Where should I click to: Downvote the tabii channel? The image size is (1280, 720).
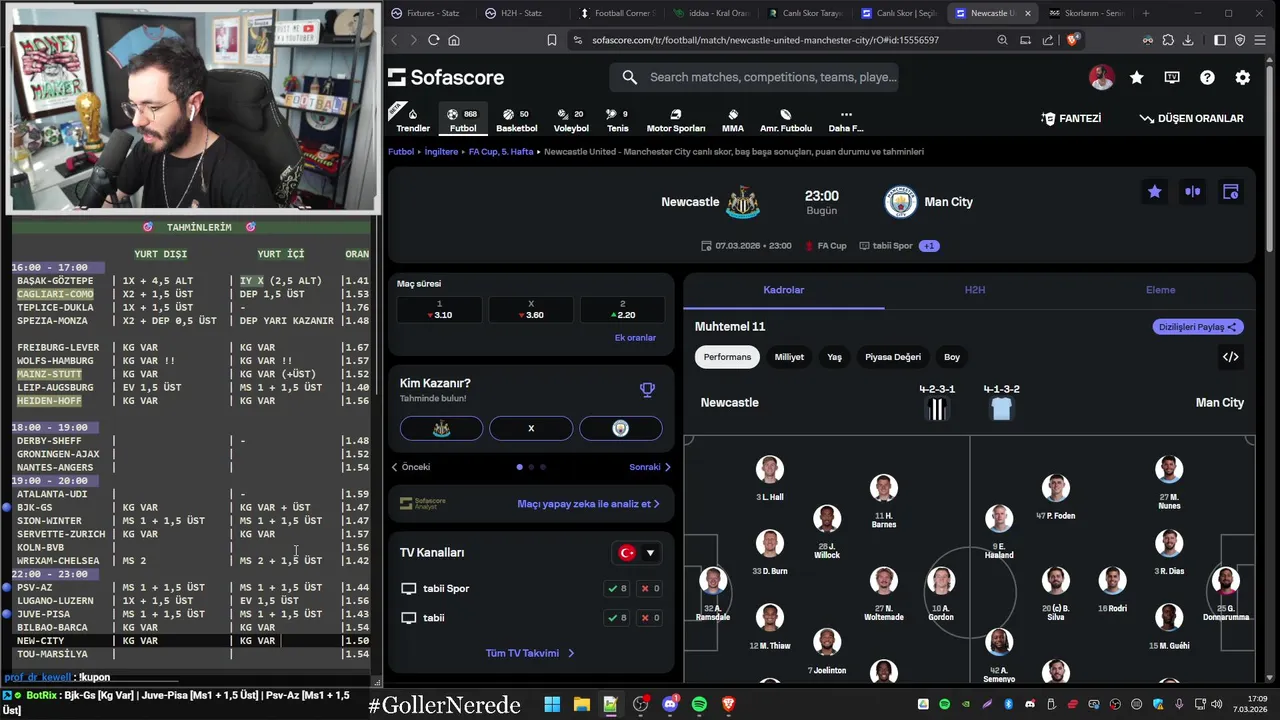650,618
